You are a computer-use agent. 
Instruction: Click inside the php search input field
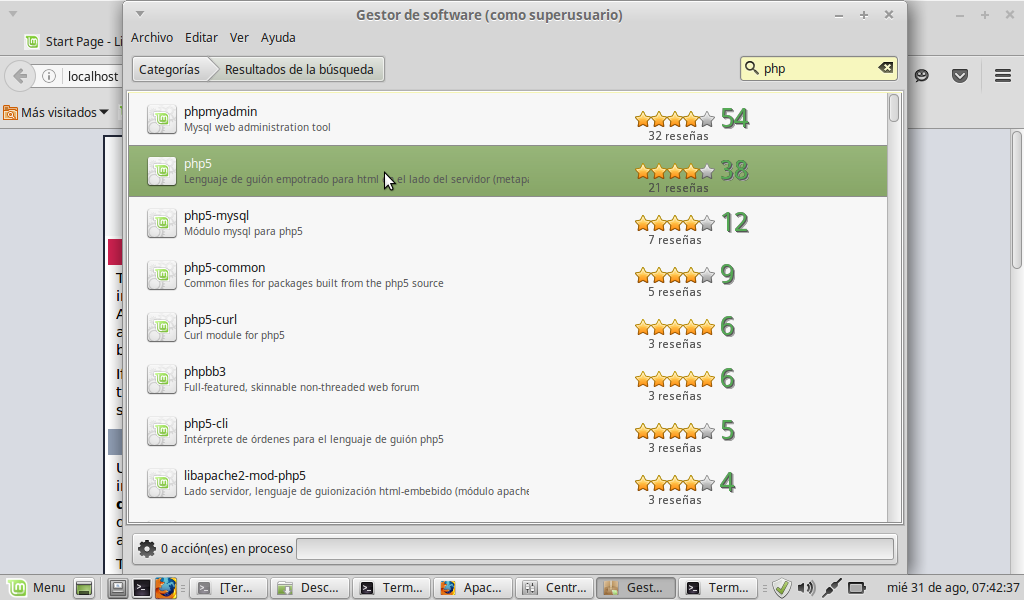815,69
